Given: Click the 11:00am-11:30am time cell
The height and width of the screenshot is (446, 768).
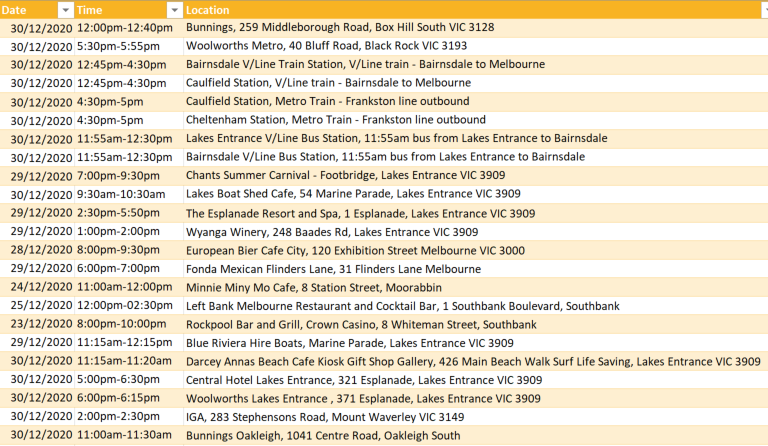Looking at the screenshot, I should pos(129,436).
